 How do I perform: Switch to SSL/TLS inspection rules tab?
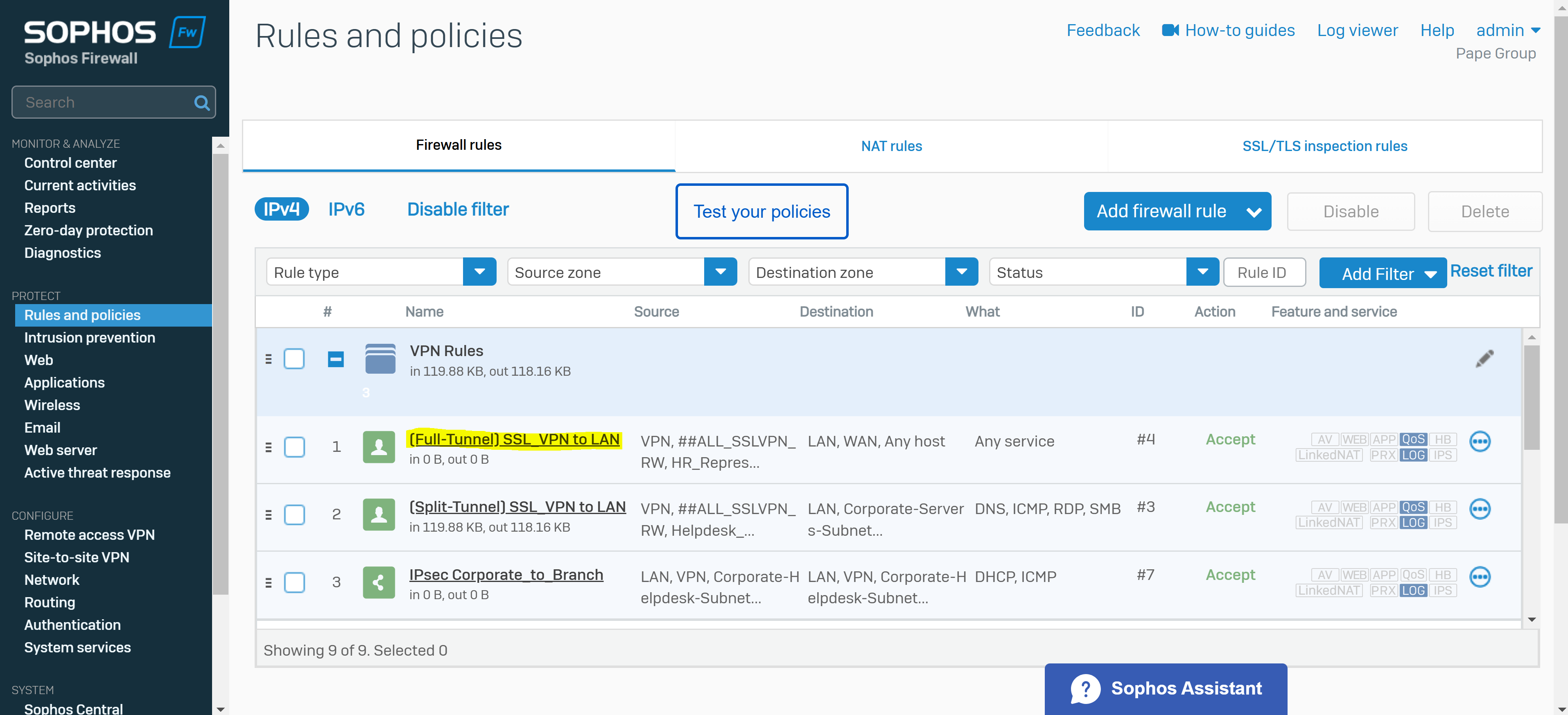(1324, 146)
